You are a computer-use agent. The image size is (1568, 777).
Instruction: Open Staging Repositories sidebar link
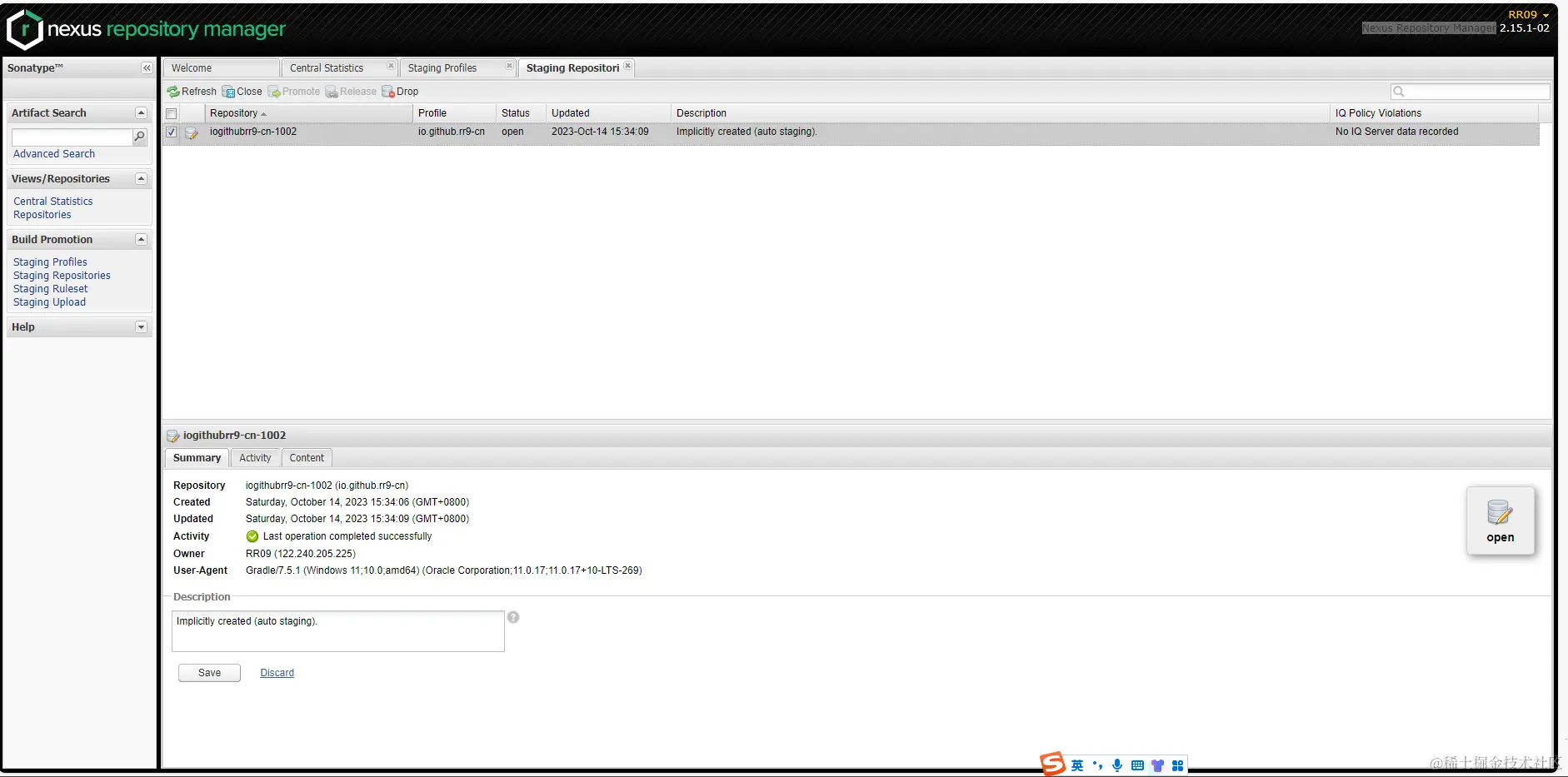(x=62, y=276)
